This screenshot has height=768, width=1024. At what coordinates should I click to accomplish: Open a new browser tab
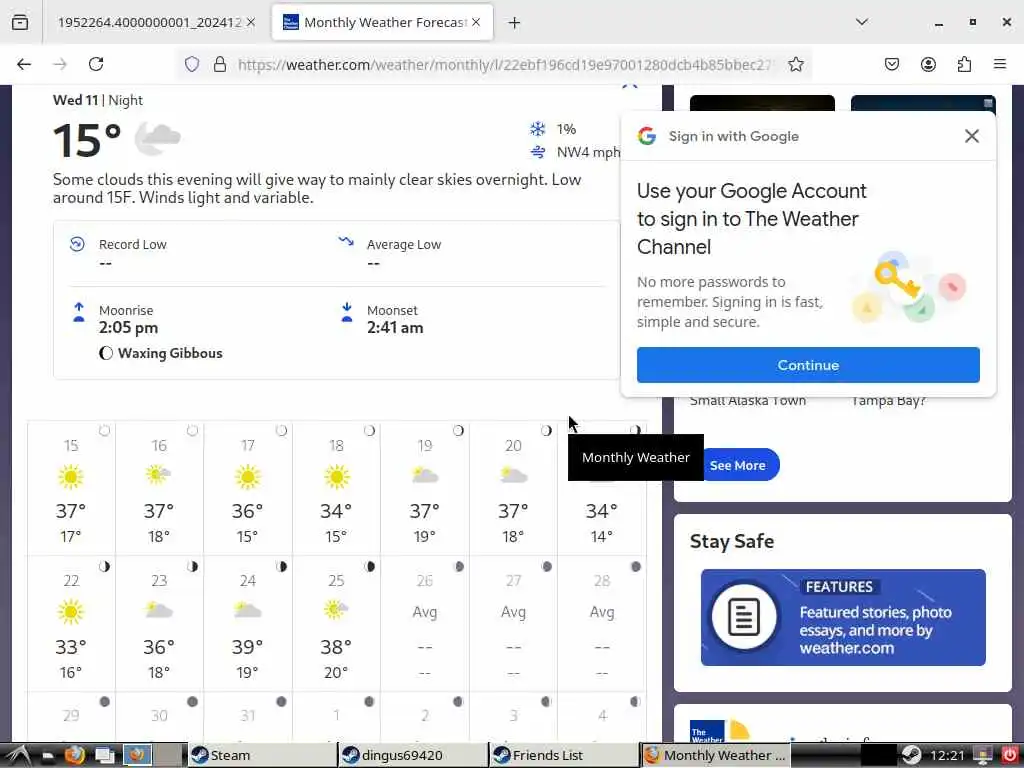[515, 23]
